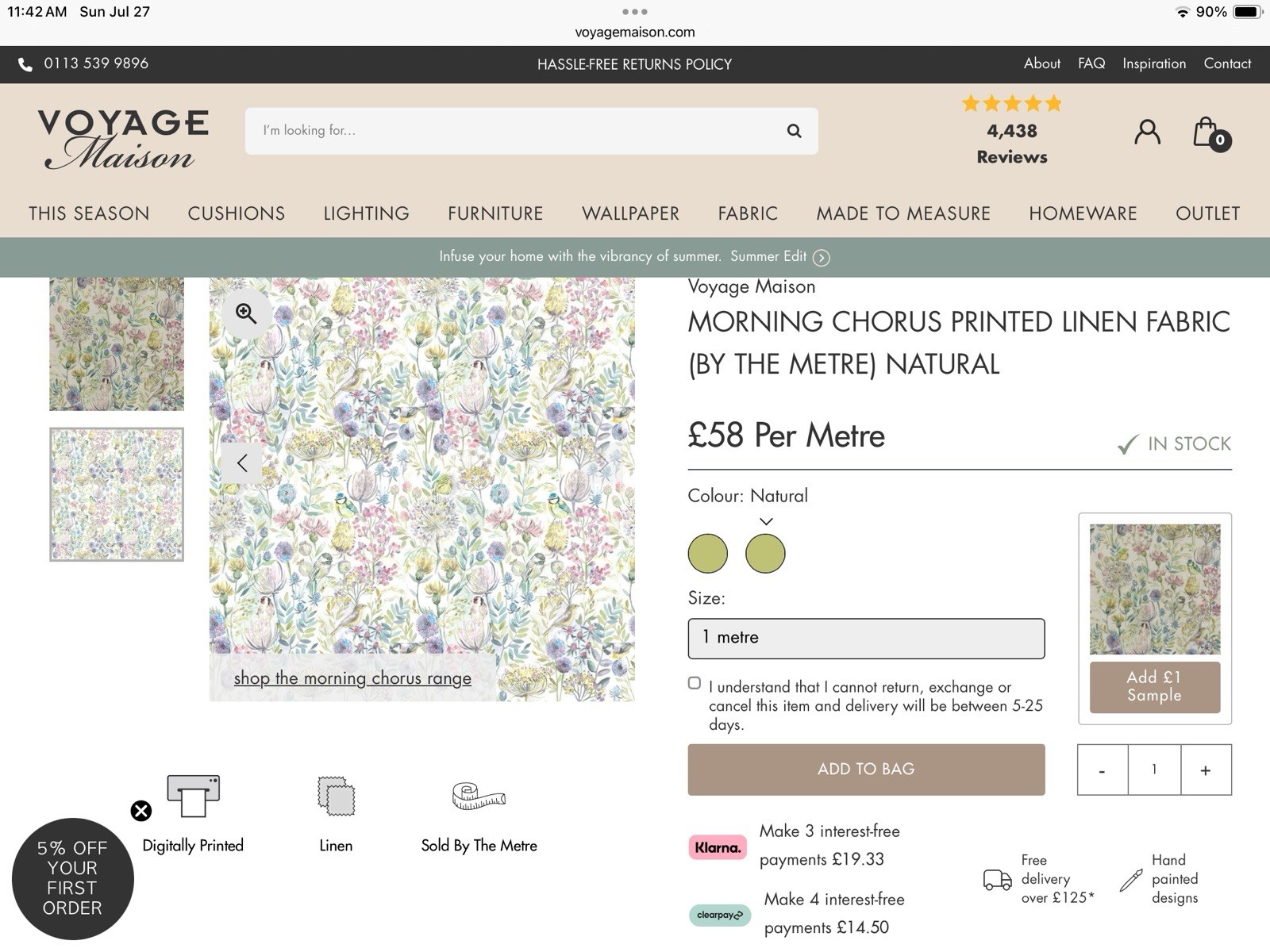Click the fabric sample preview image

pyautogui.click(x=1155, y=589)
